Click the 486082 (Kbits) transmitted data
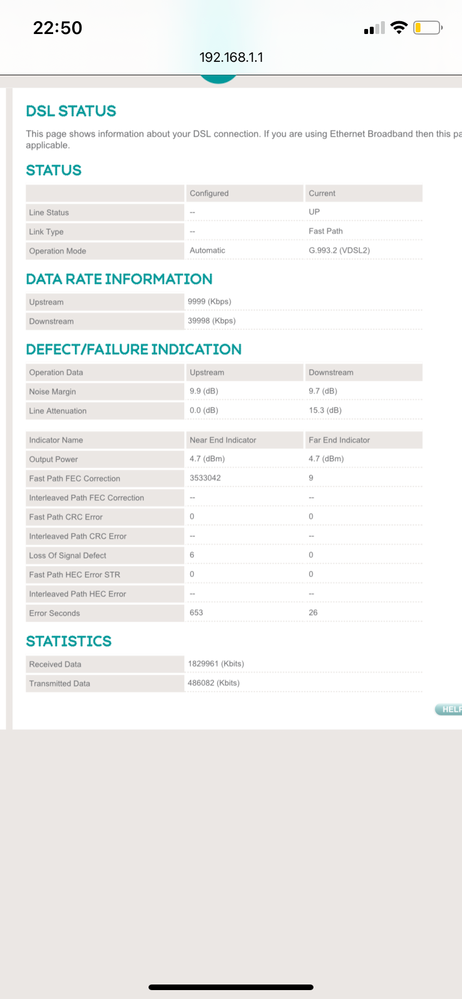The width and height of the screenshot is (462, 999). coord(213,682)
